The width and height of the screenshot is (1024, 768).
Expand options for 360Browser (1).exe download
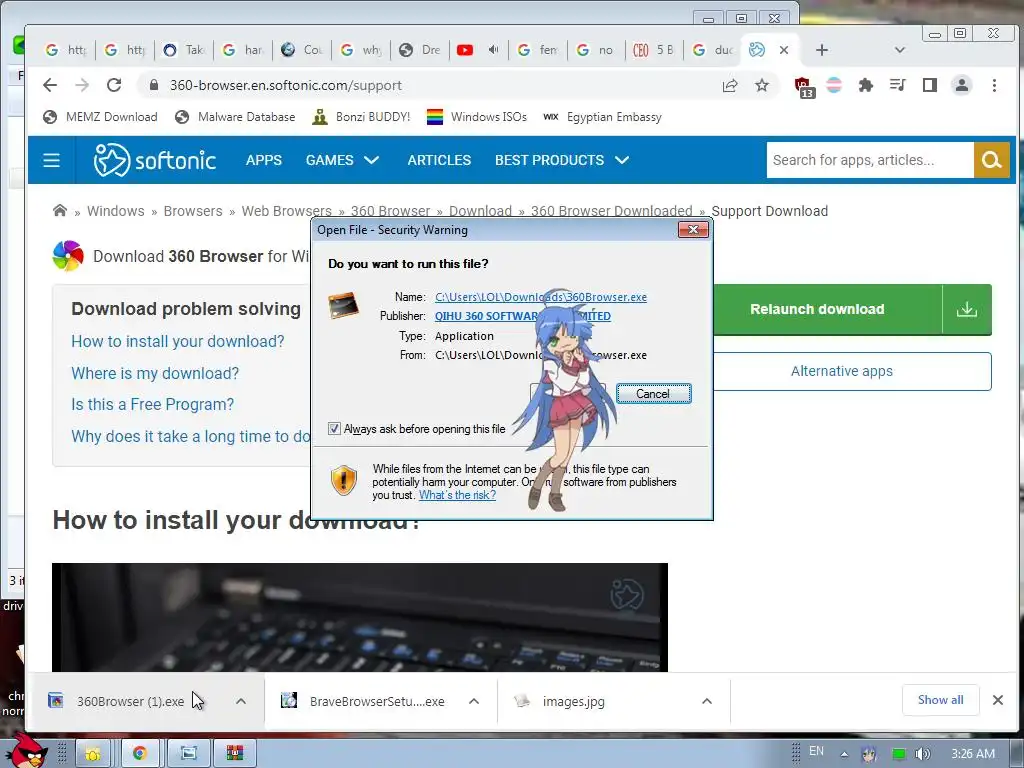[x=241, y=701]
